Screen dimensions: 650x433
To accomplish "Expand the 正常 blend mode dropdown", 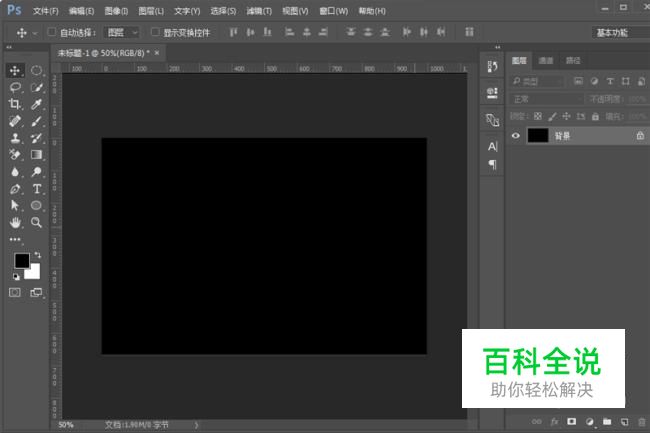I will pos(546,99).
